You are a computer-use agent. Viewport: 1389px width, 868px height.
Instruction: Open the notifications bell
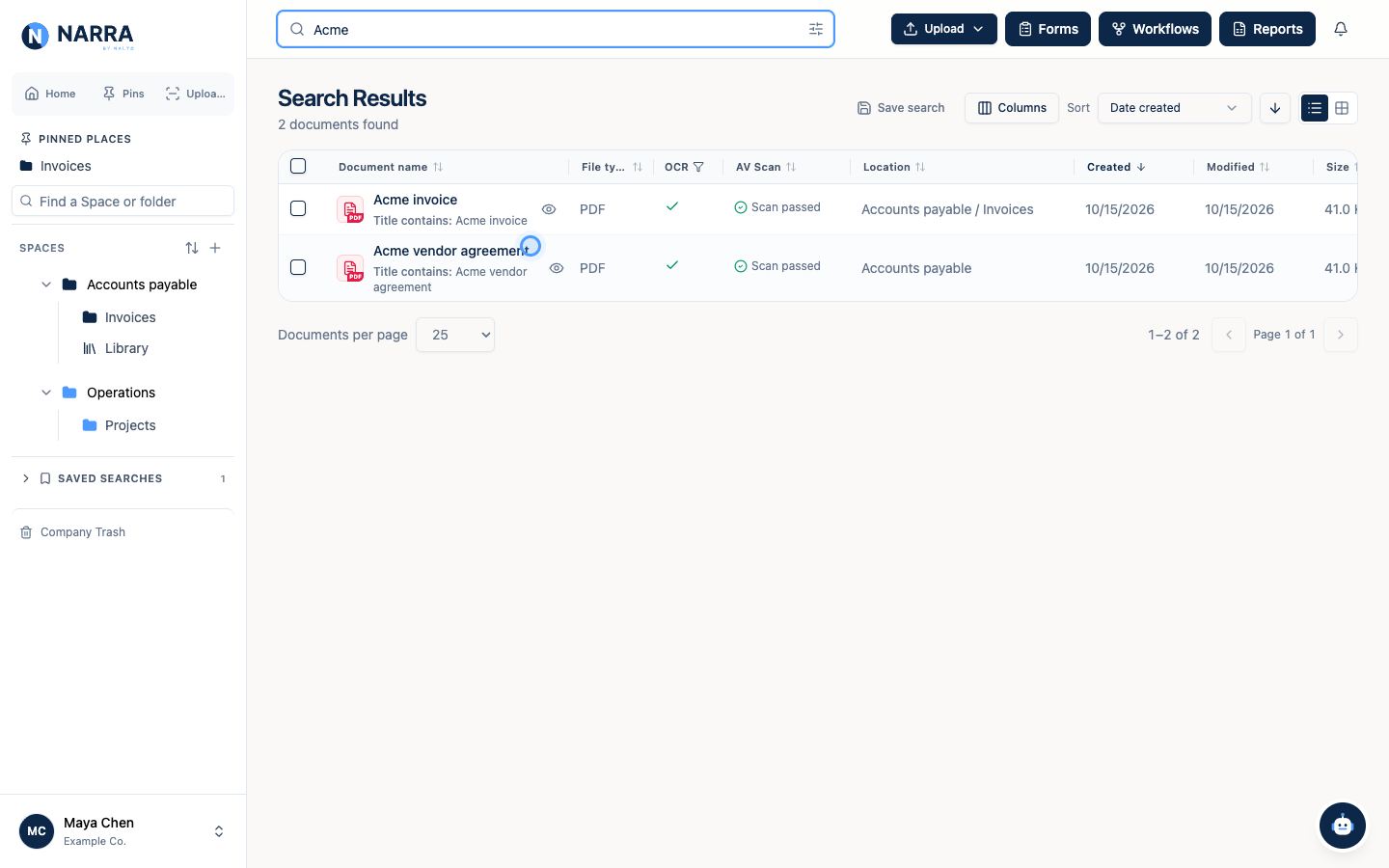pyautogui.click(x=1341, y=29)
